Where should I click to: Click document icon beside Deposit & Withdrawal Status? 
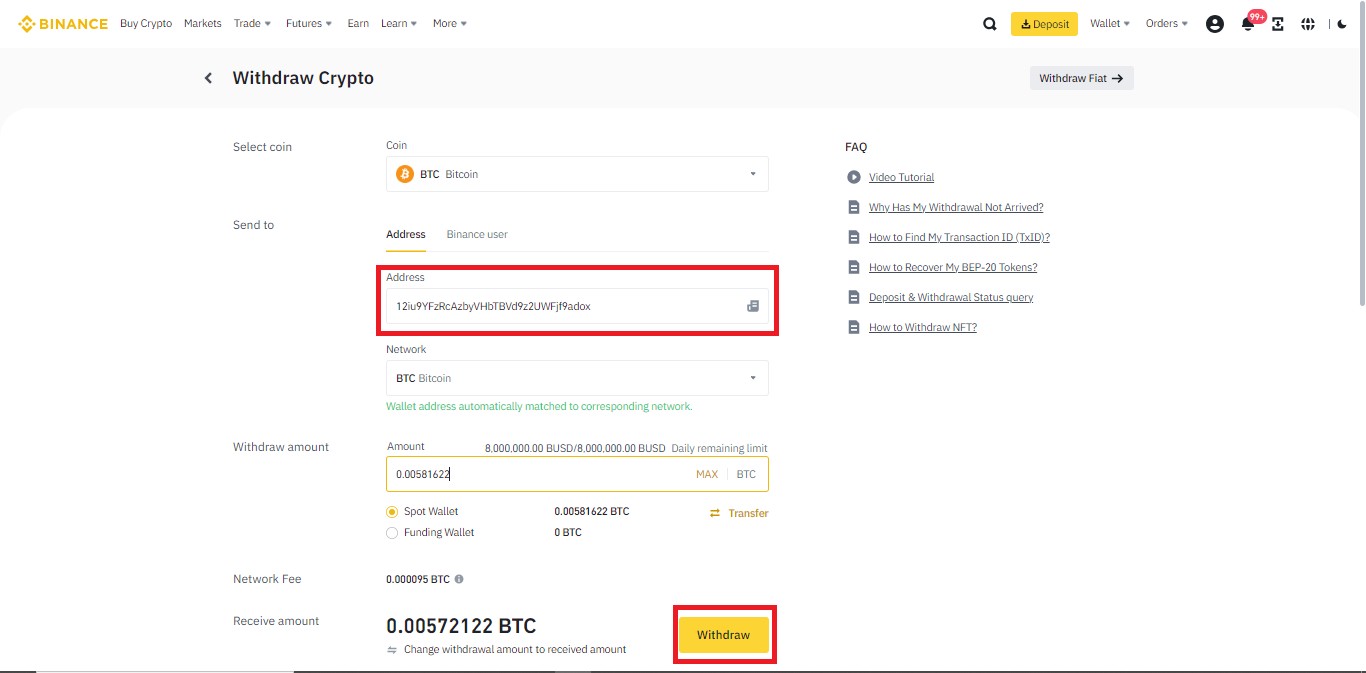(x=854, y=297)
